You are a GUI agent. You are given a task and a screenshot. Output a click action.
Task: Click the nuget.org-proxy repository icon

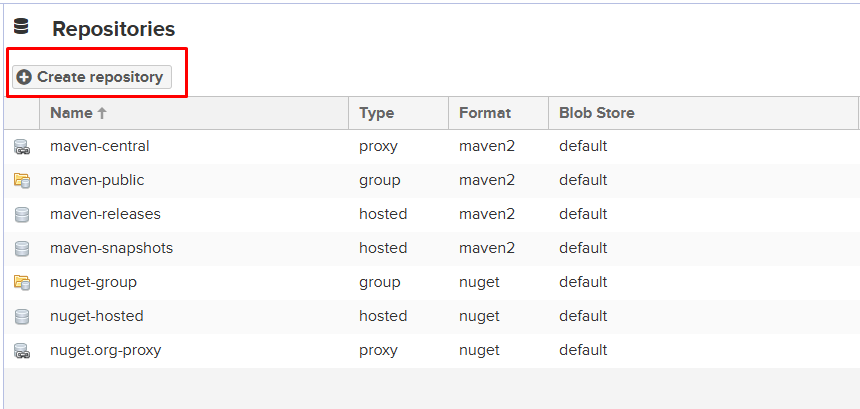point(21,351)
